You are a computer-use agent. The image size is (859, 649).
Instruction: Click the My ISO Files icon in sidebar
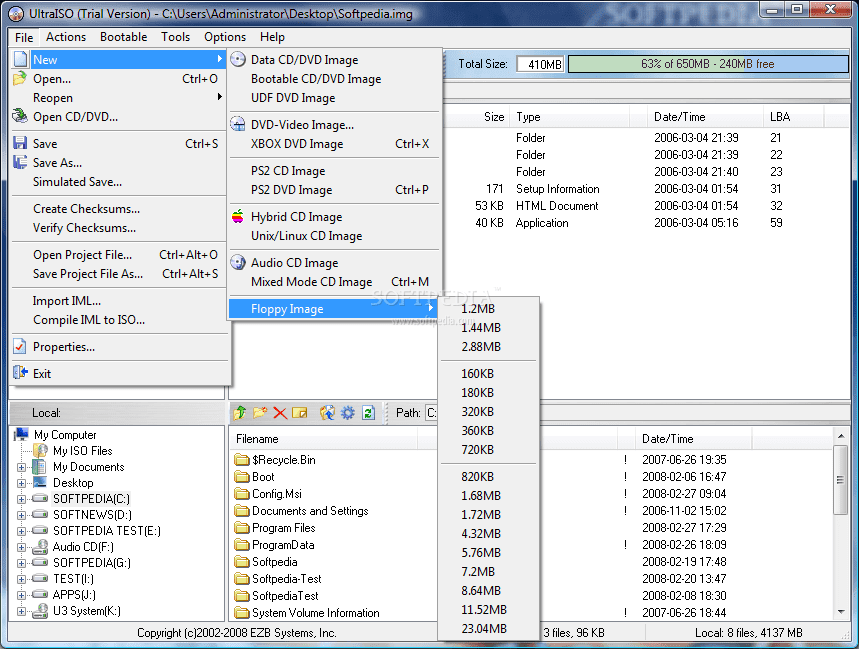(x=39, y=451)
